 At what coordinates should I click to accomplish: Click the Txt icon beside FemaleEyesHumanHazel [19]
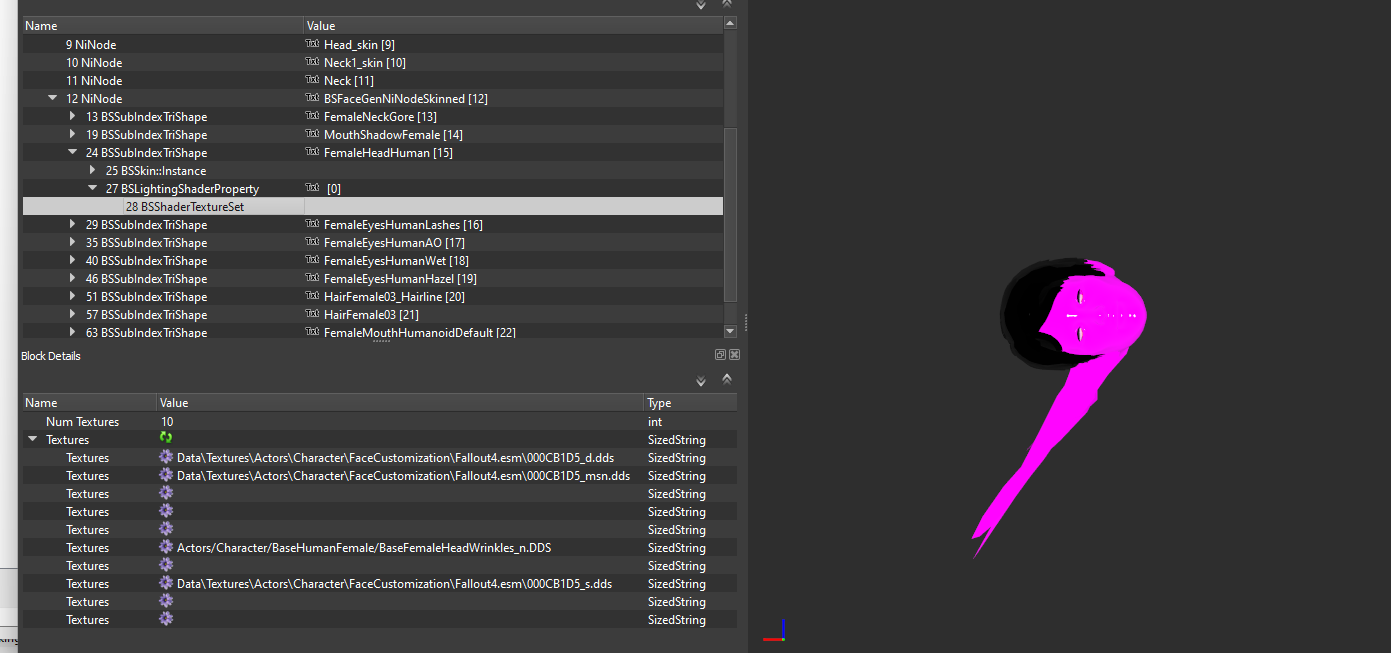(312, 278)
